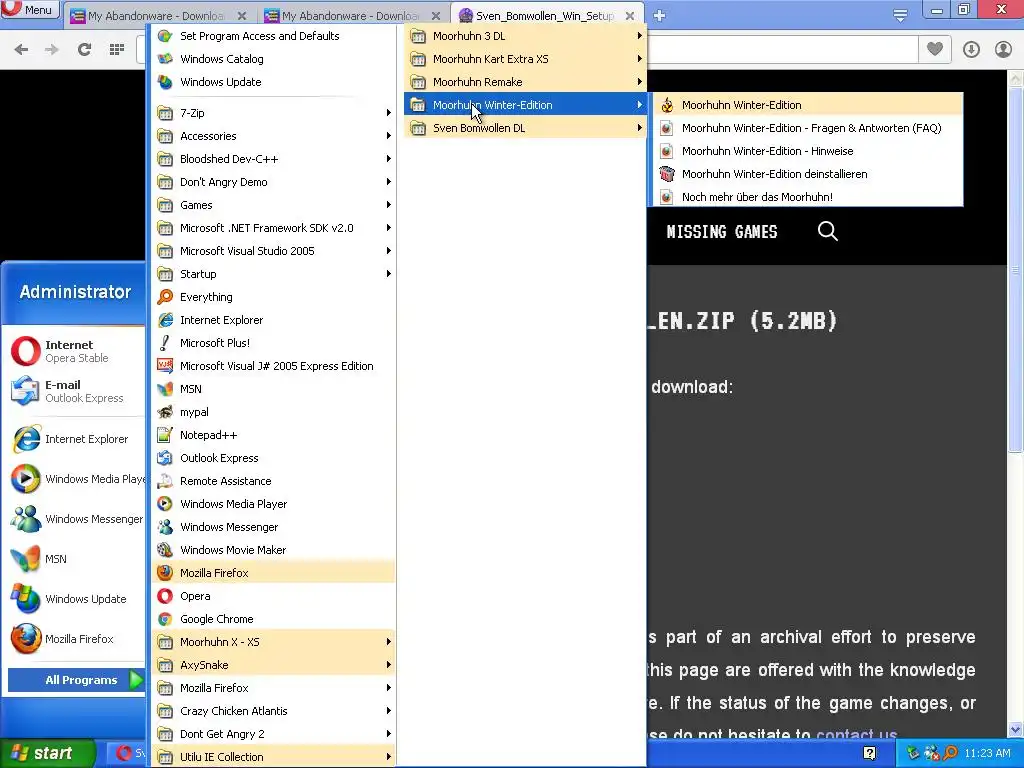The image size is (1024, 768).
Task: Expand Moorhuhn Kart Extra XS submenu arrow
Action: click(x=639, y=59)
